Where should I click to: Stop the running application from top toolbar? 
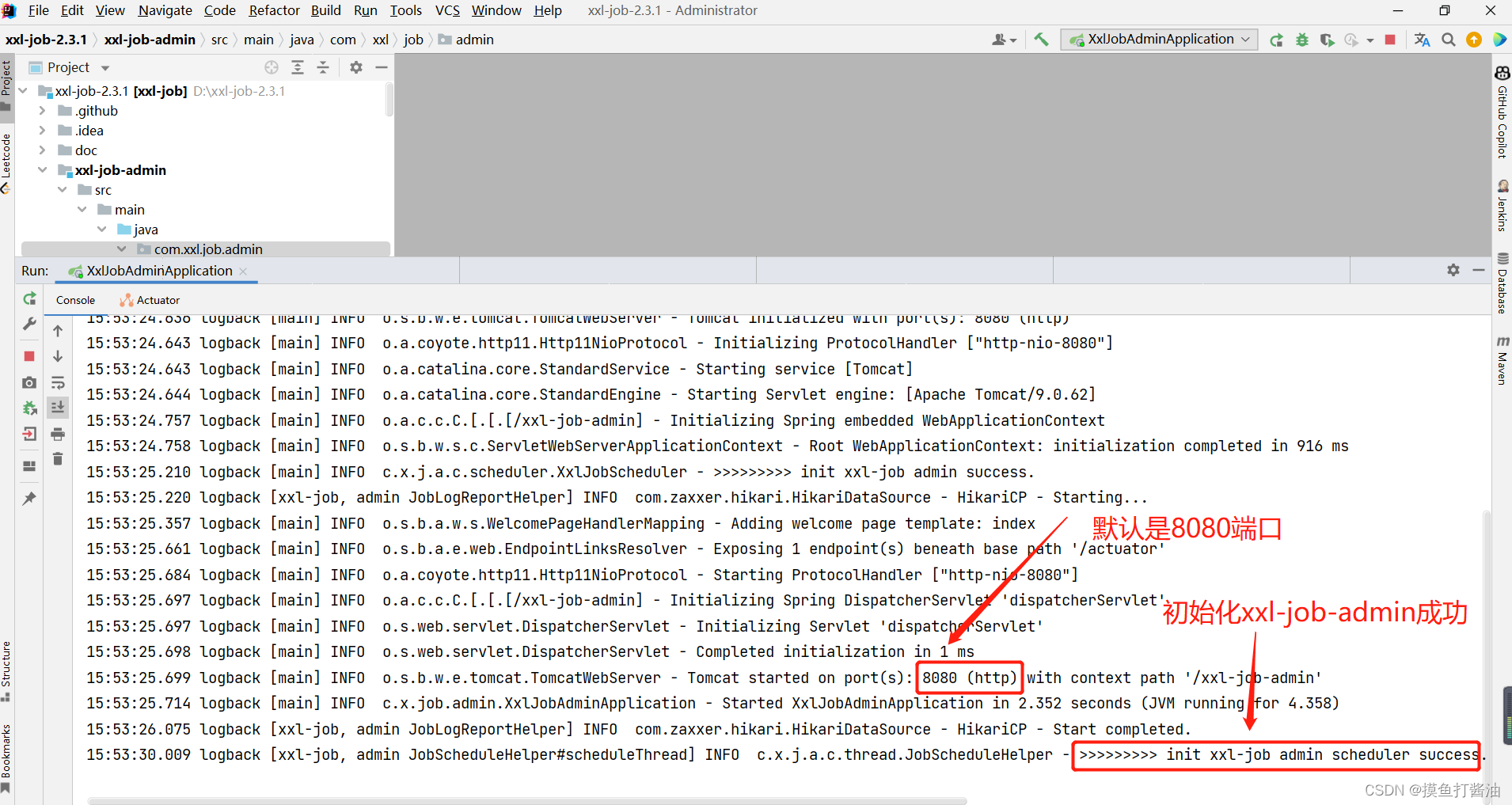(x=1390, y=40)
